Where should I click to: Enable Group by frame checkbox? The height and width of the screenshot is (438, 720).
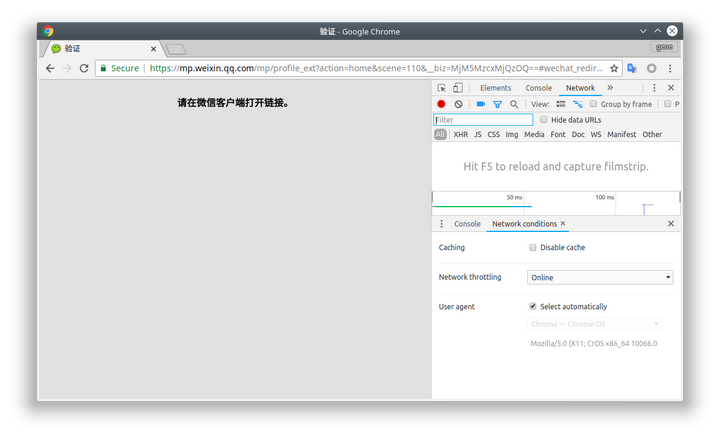point(593,104)
